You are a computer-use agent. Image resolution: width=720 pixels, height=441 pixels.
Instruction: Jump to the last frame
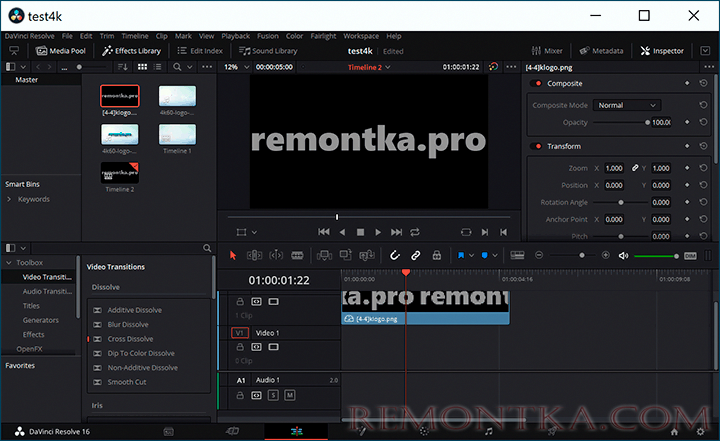tap(396, 232)
